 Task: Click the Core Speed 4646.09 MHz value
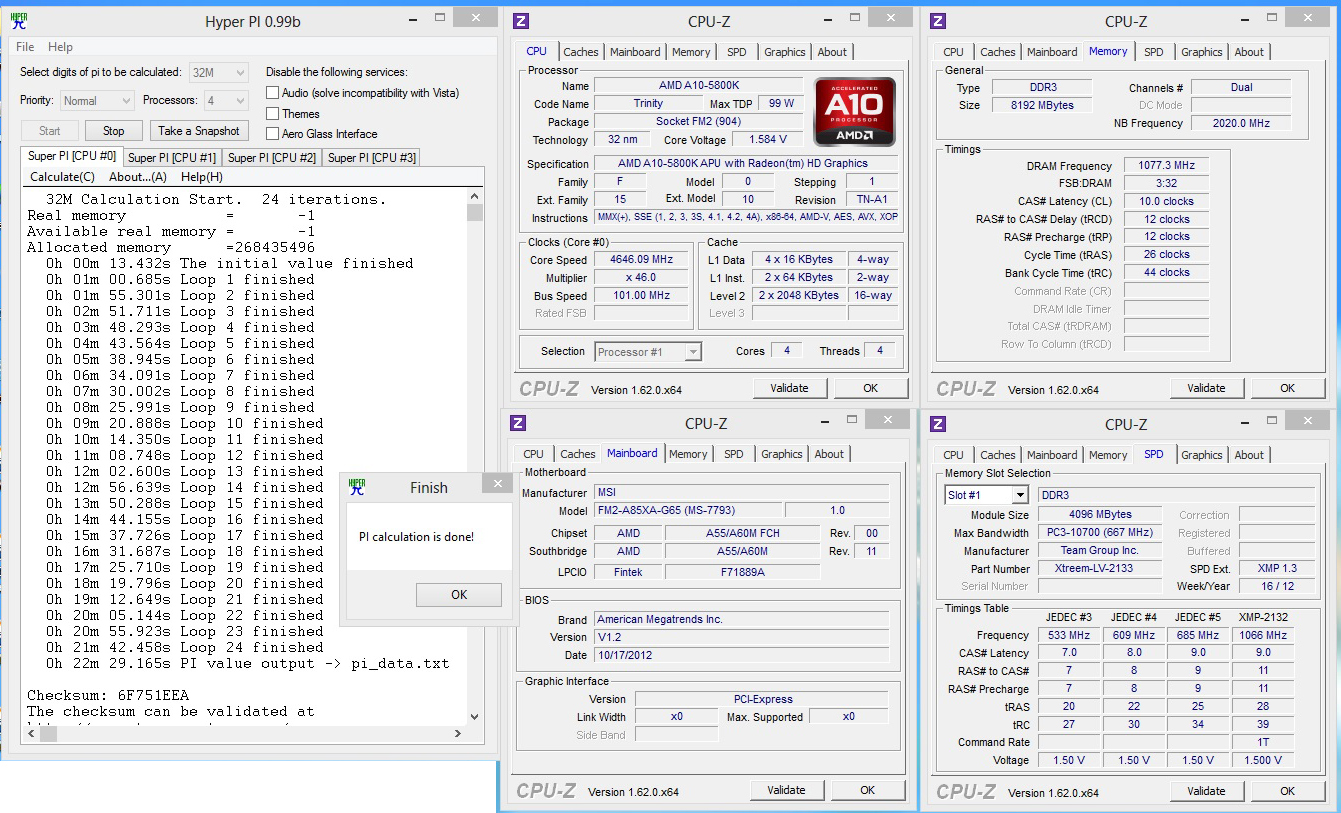point(640,259)
